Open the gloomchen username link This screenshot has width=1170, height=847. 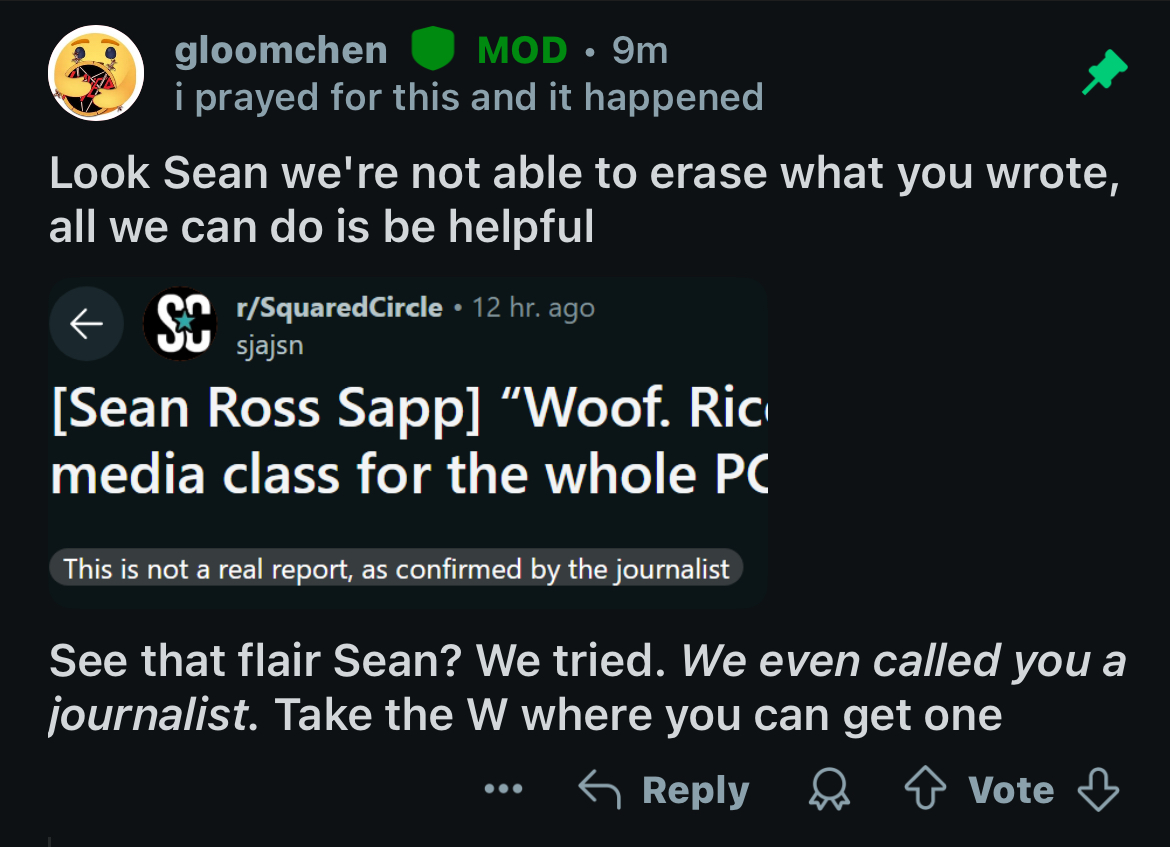click(x=281, y=50)
